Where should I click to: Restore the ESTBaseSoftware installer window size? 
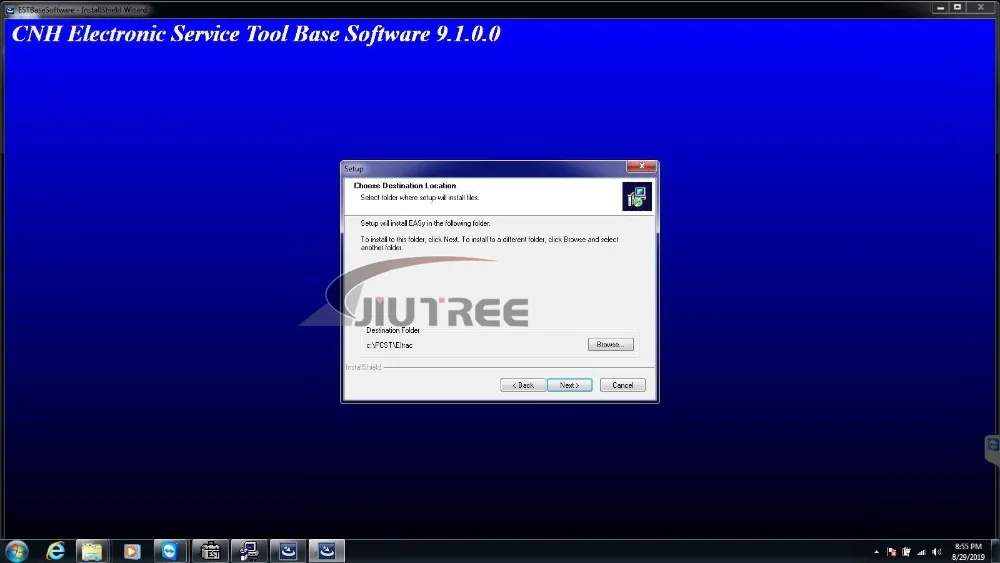[957, 7]
